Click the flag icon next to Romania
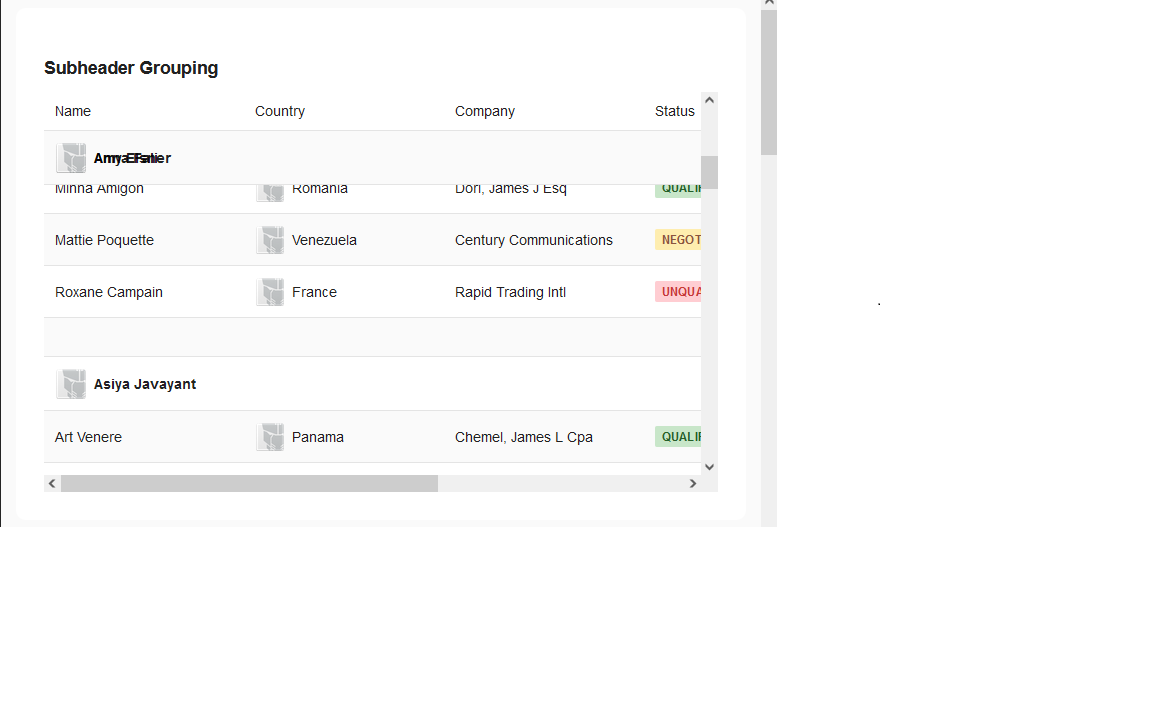 coord(270,192)
